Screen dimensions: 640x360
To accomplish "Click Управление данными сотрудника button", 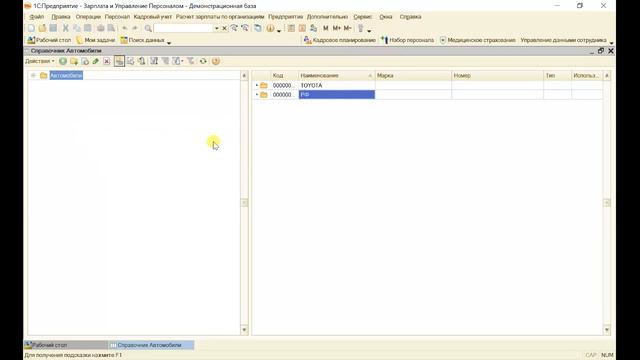I will coord(563,40).
